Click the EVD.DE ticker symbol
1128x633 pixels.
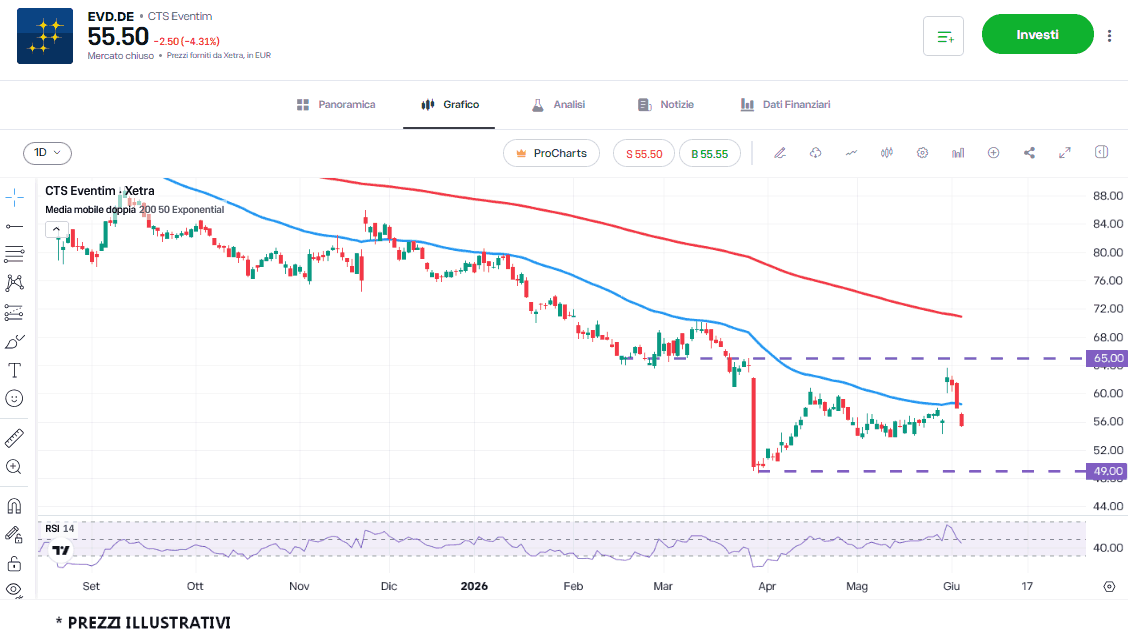(111, 16)
